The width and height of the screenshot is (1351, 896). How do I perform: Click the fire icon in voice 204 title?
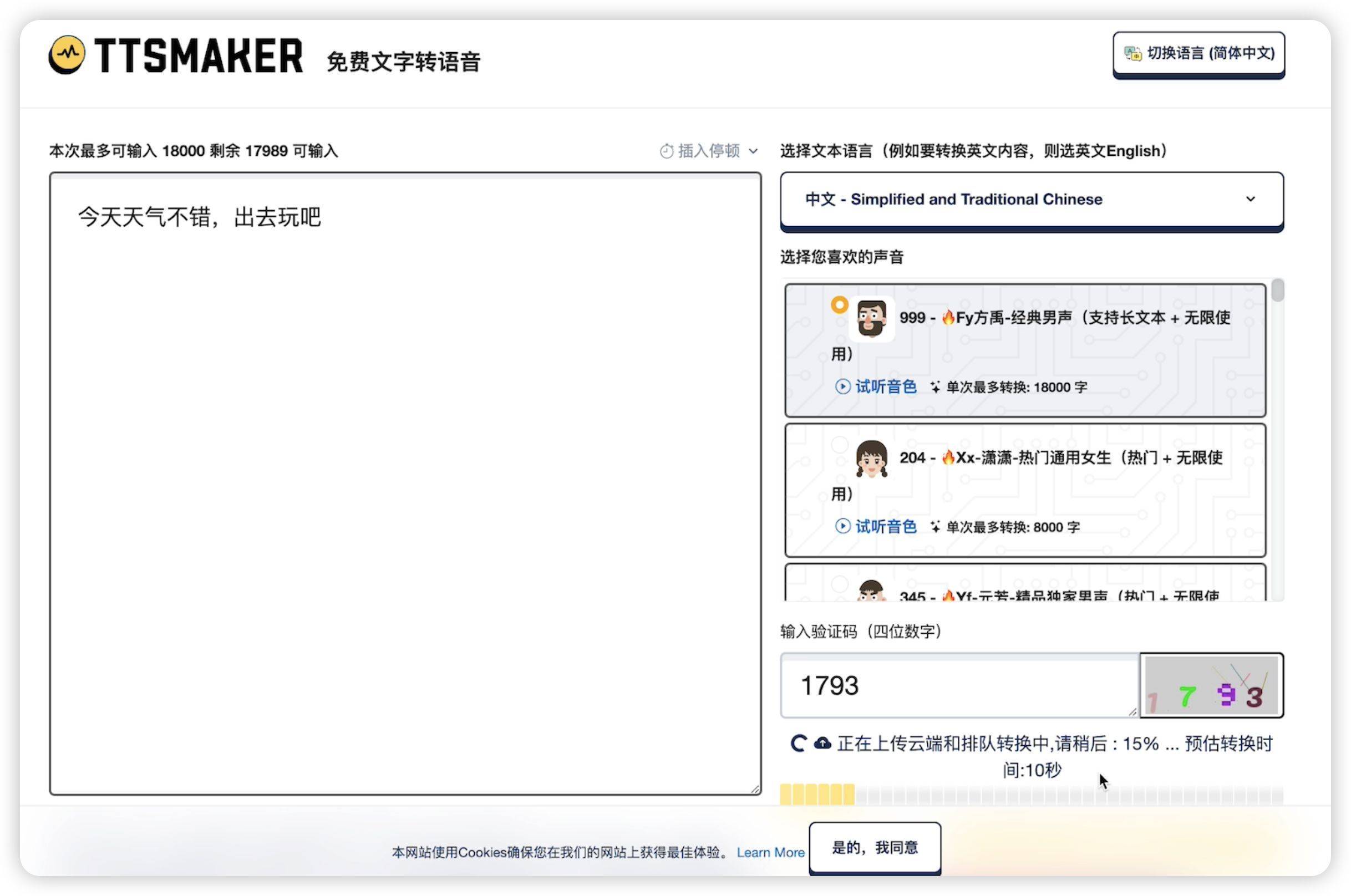[948, 457]
